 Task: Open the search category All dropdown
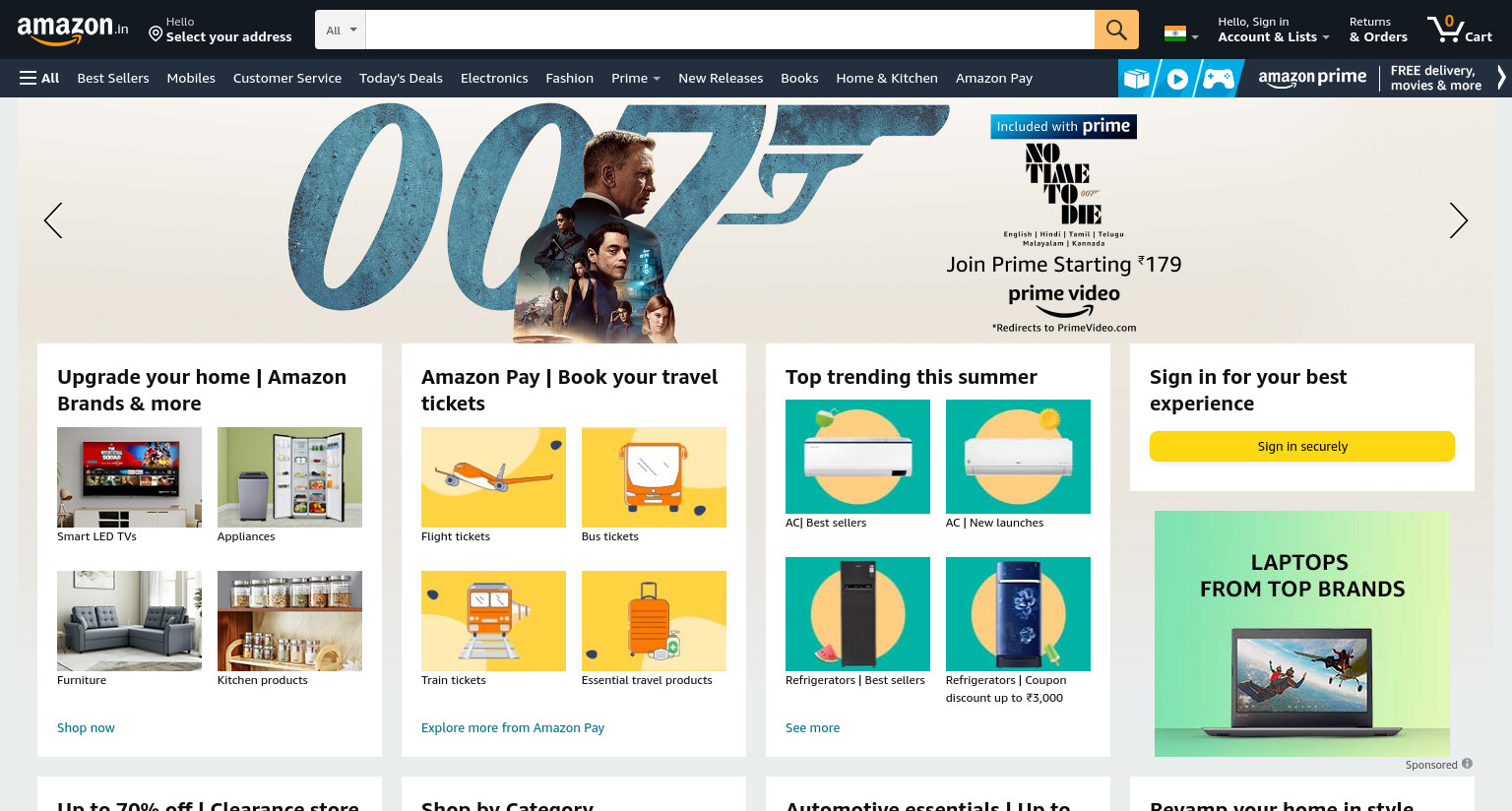tap(341, 30)
